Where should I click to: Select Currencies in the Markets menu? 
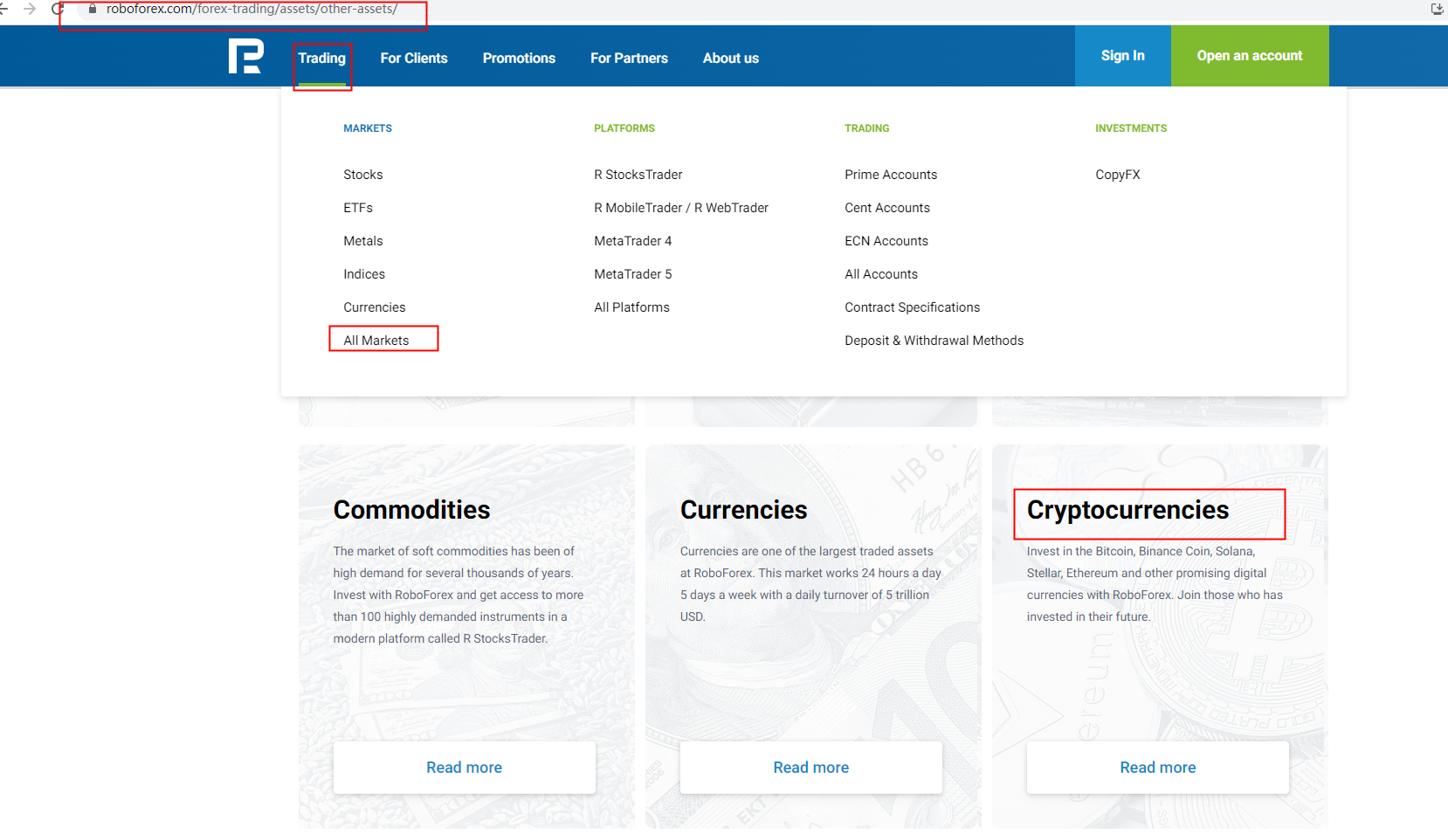pyautogui.click(x=375, y=307)
